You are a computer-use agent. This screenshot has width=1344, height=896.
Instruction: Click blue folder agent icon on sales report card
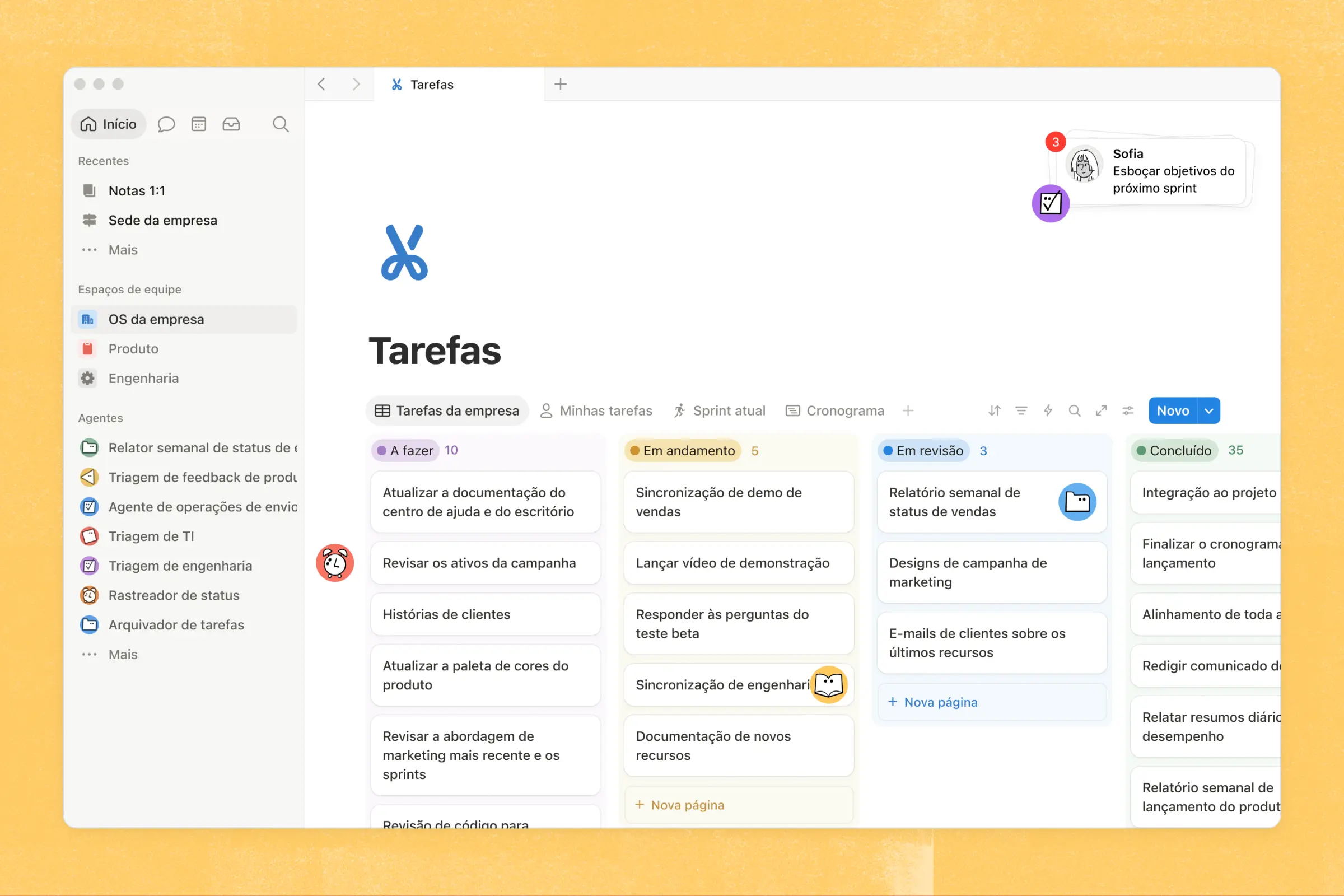point(1077,502)
